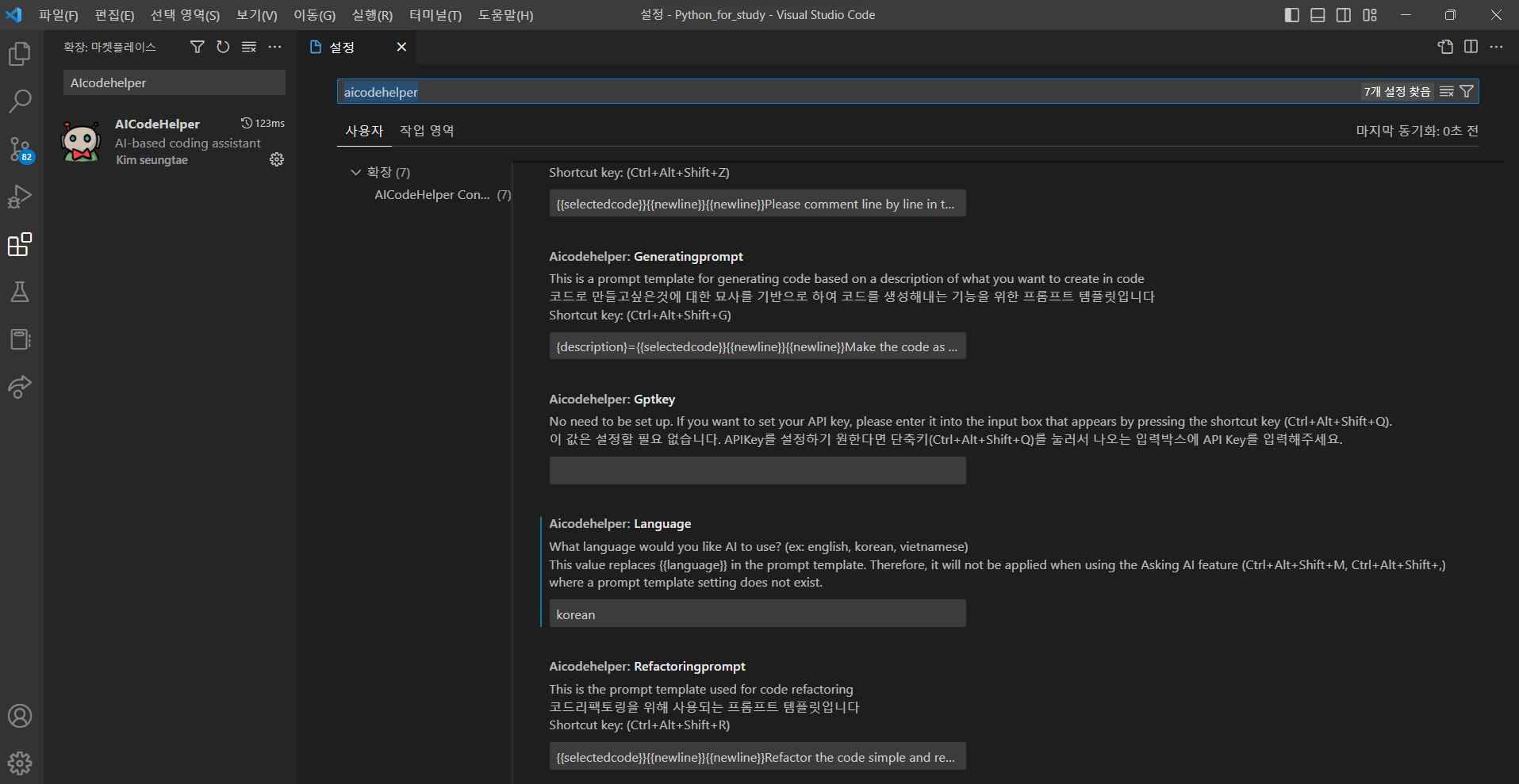Select the 사용자 settings scope tab
This screenshot has width=1519, height=784.
point(364,131)
